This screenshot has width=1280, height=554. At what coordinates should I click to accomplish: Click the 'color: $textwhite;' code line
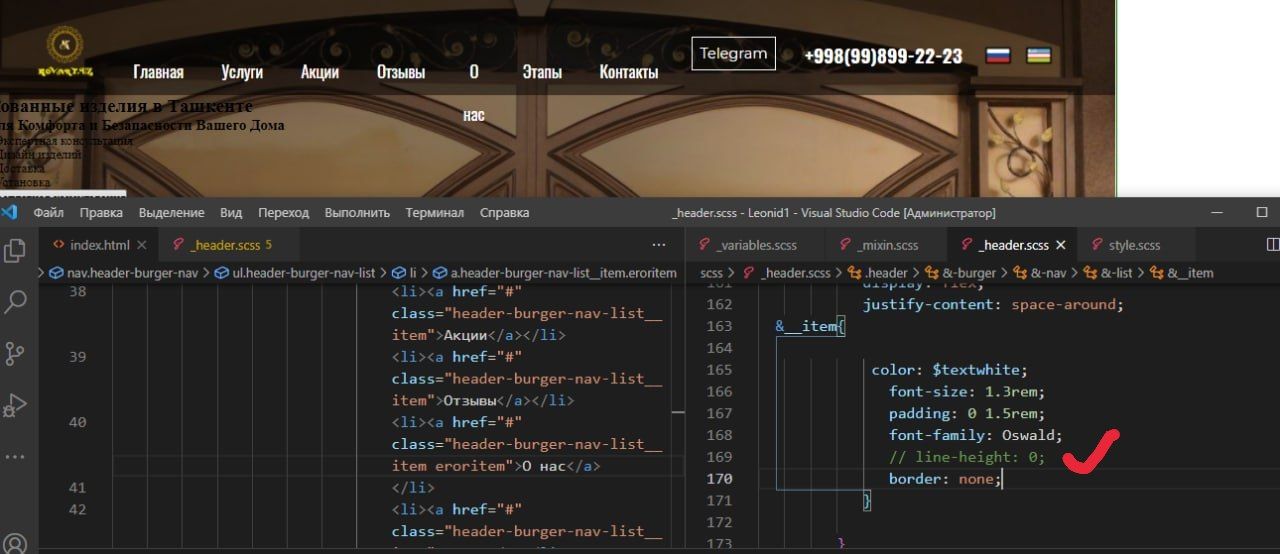[x=949, y=370]
